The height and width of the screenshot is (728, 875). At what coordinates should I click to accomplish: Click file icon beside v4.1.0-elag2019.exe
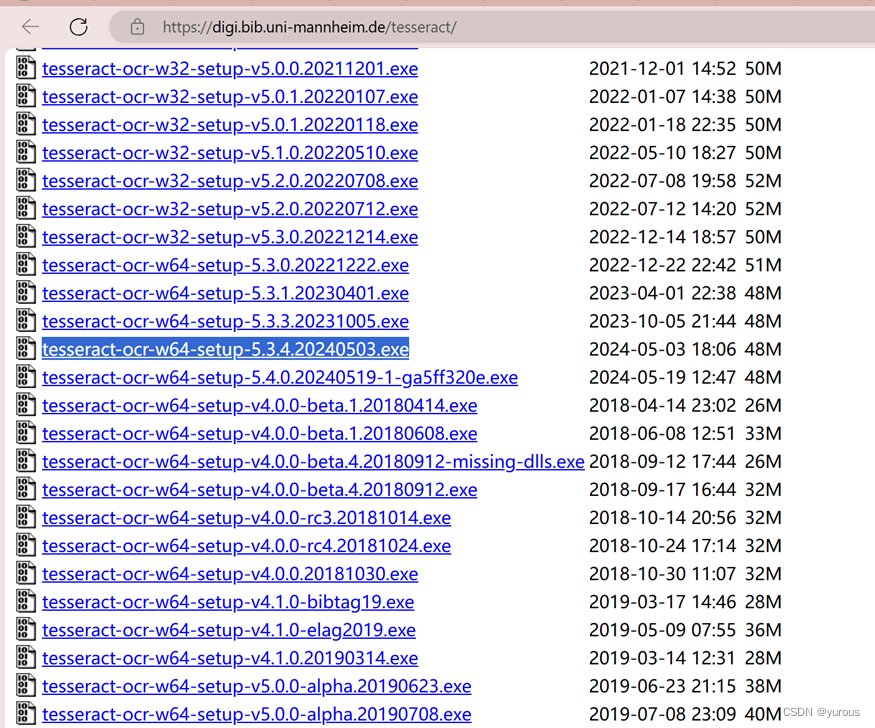pyautogui.click(x=26, y=629)
